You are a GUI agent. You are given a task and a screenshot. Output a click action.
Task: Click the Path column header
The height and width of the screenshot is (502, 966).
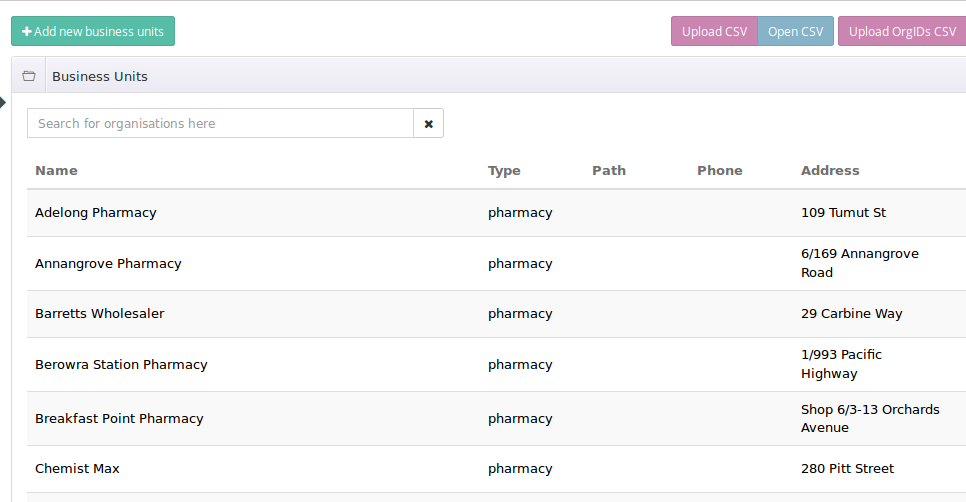pyautogui.click(x=609, y=171)
